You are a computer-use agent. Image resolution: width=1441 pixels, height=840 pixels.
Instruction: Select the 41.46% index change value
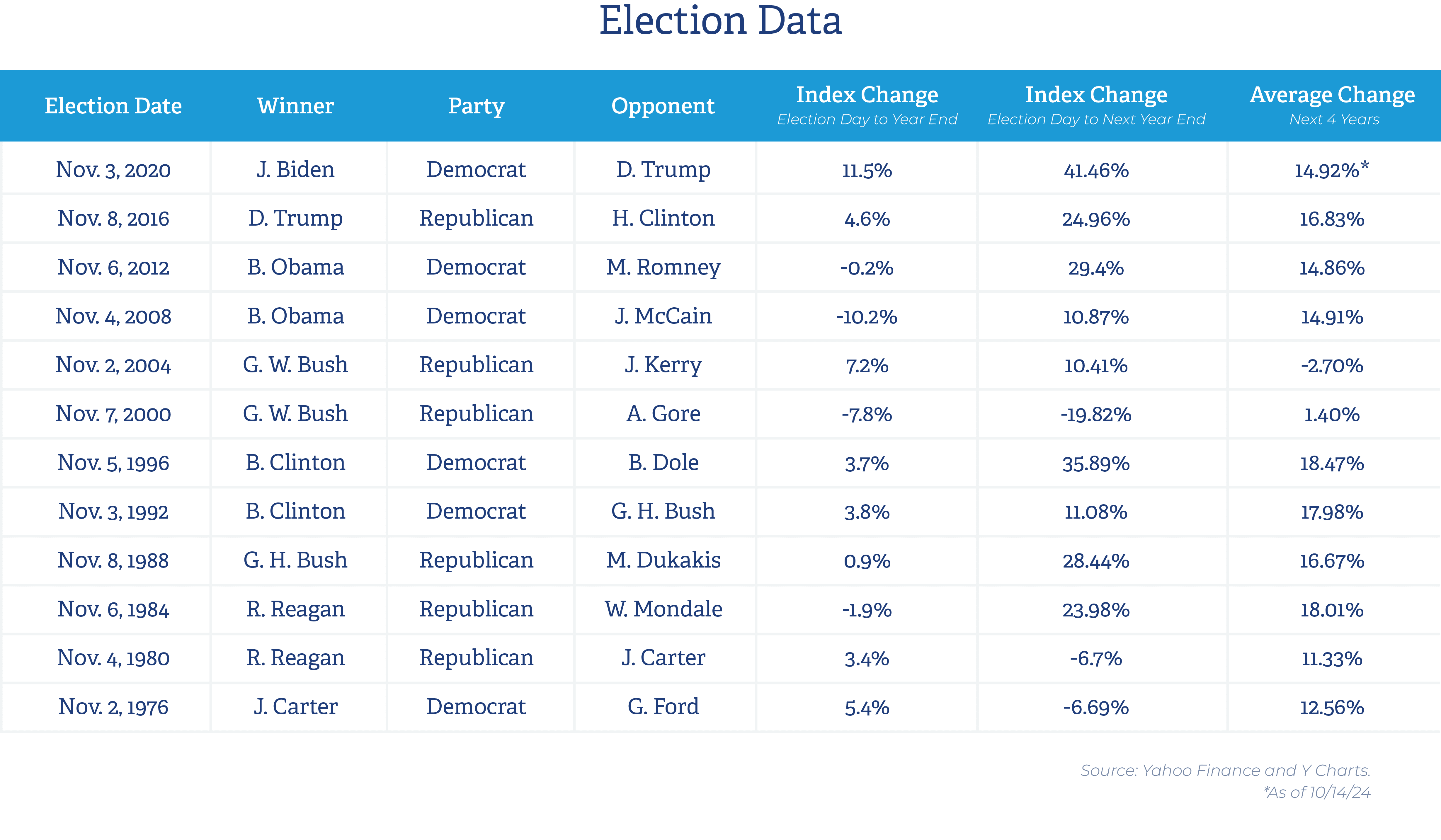[x=1095, y=171]
